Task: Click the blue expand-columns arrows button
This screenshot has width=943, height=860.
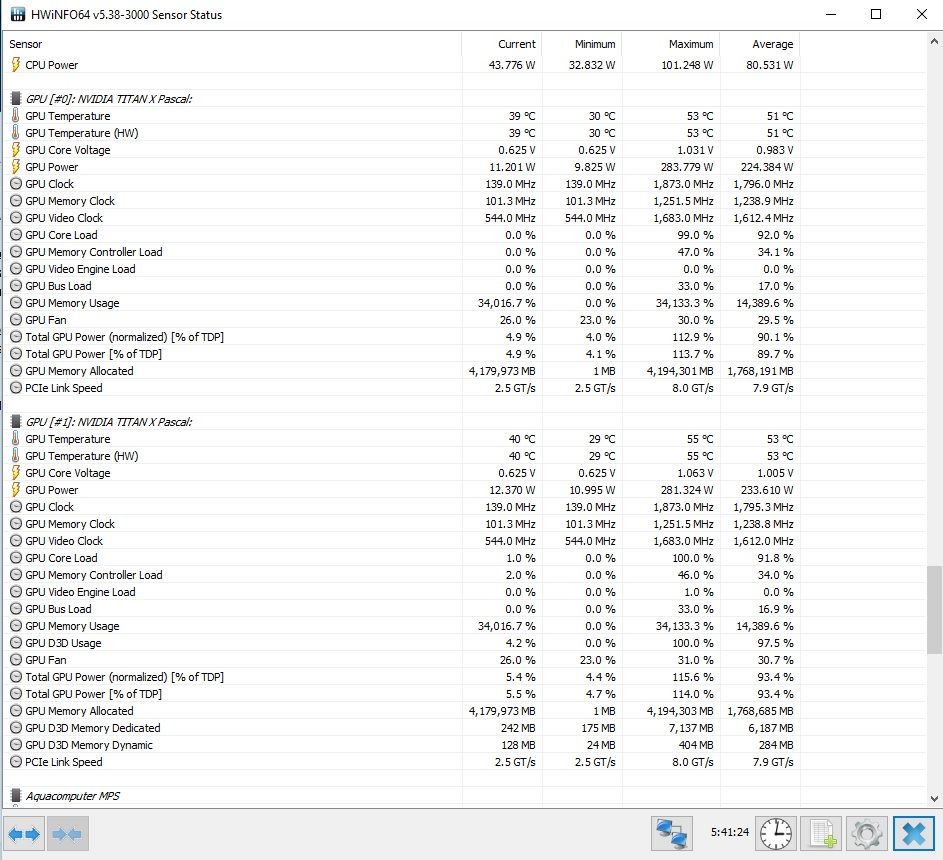Action: tap(24, 834)
